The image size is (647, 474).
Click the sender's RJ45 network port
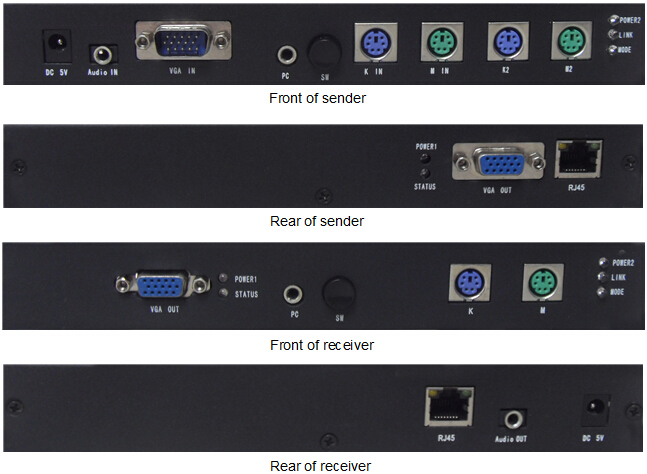(x=578, y=159)
